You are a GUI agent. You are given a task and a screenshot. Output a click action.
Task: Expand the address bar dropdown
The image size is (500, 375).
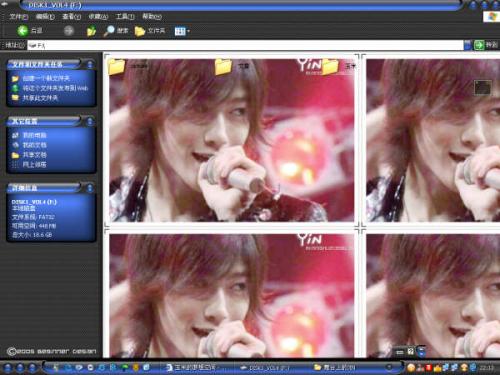point(468,45)
